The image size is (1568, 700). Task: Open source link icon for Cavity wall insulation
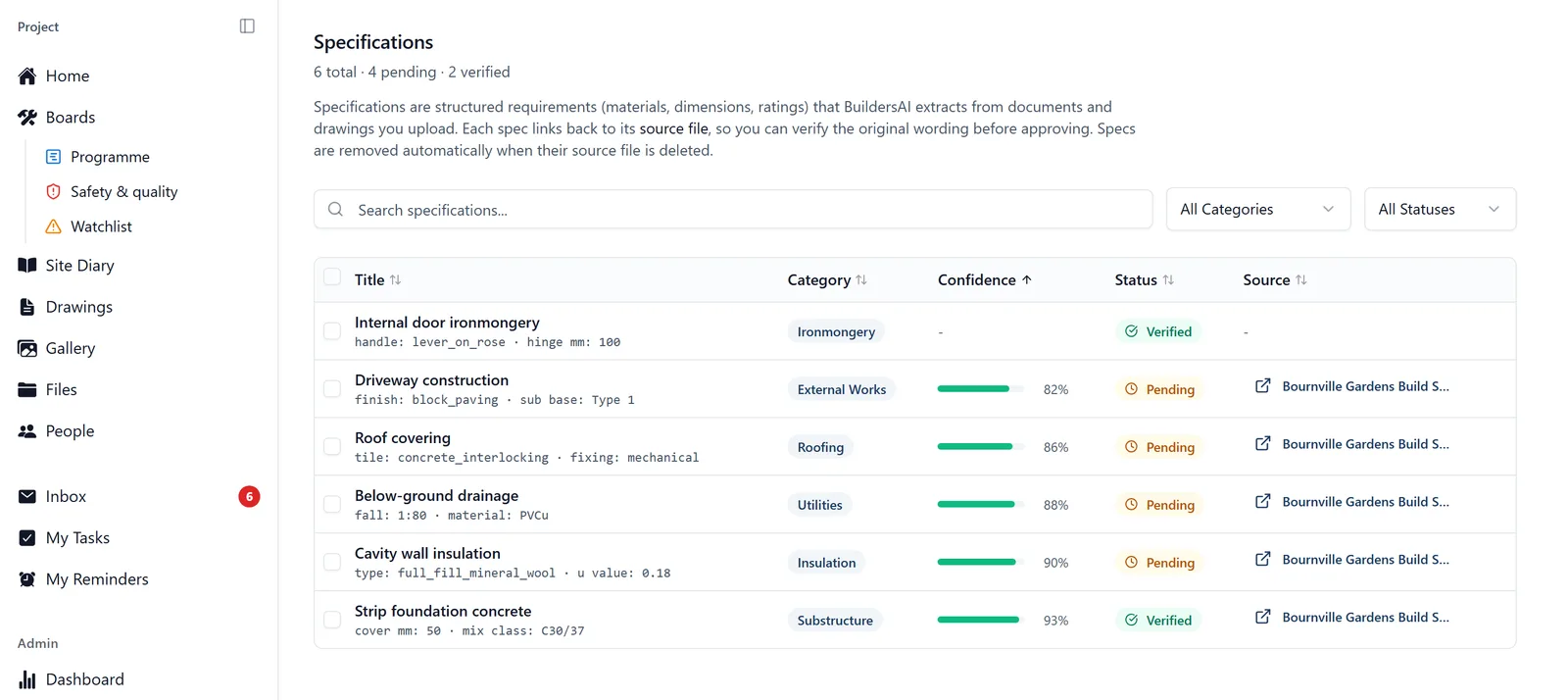(1263, 560)
